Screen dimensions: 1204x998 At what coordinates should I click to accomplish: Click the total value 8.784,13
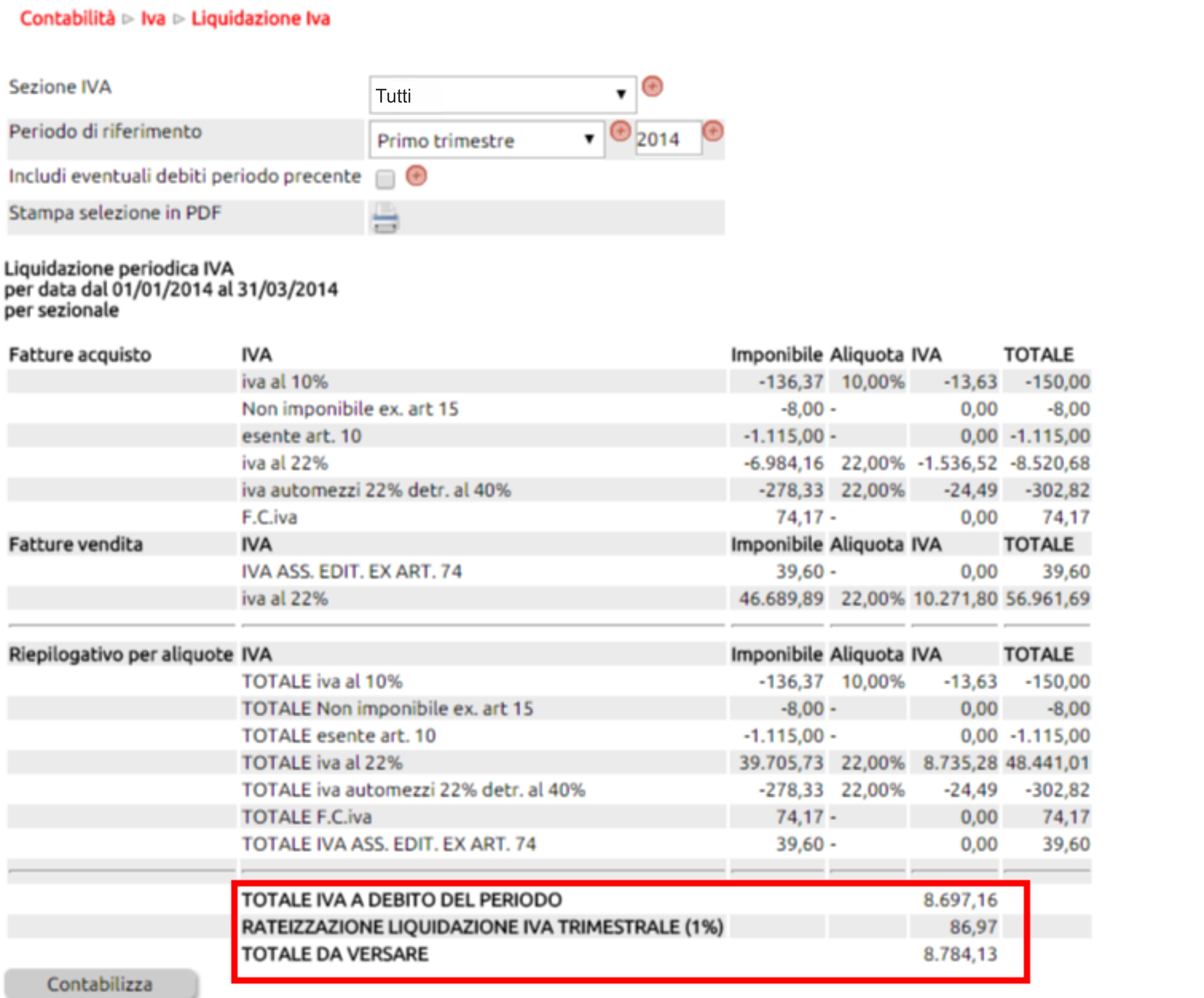click(x=960, y=954)
